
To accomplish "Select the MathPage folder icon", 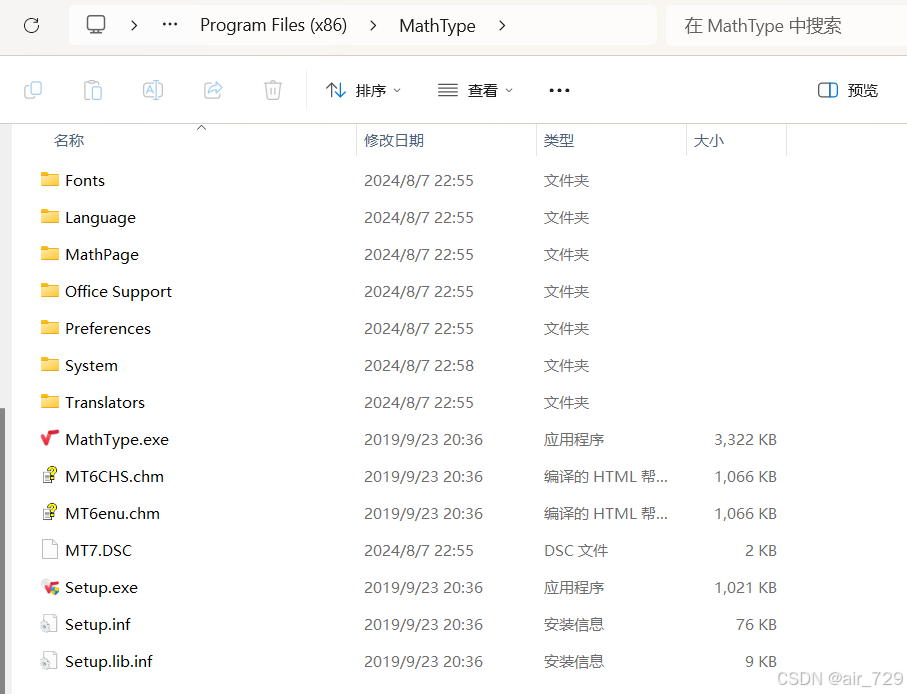I will pyautogui.click(x=50, y=253).
